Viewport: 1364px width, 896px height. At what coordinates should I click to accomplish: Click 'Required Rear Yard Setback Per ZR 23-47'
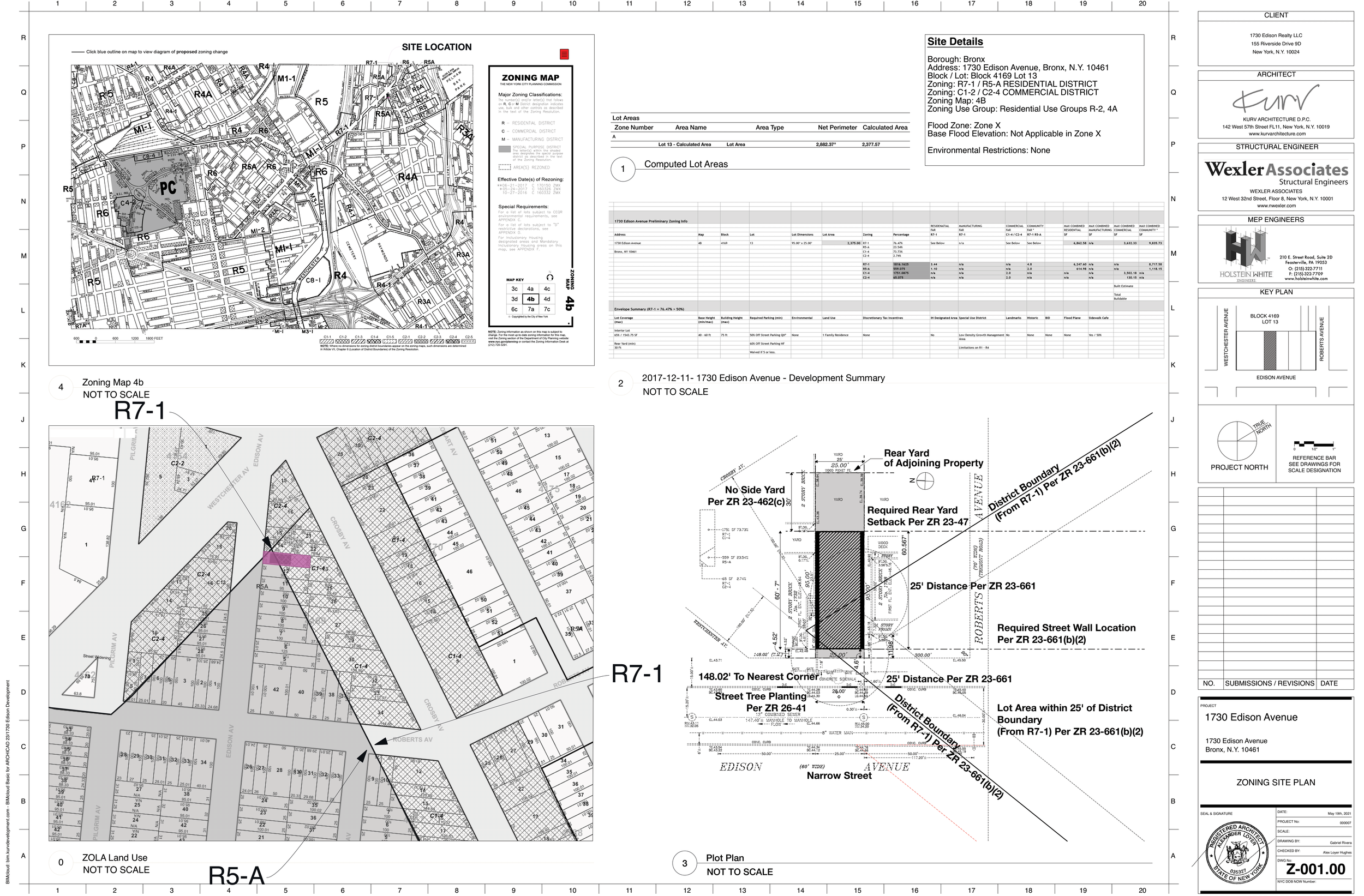919,517
